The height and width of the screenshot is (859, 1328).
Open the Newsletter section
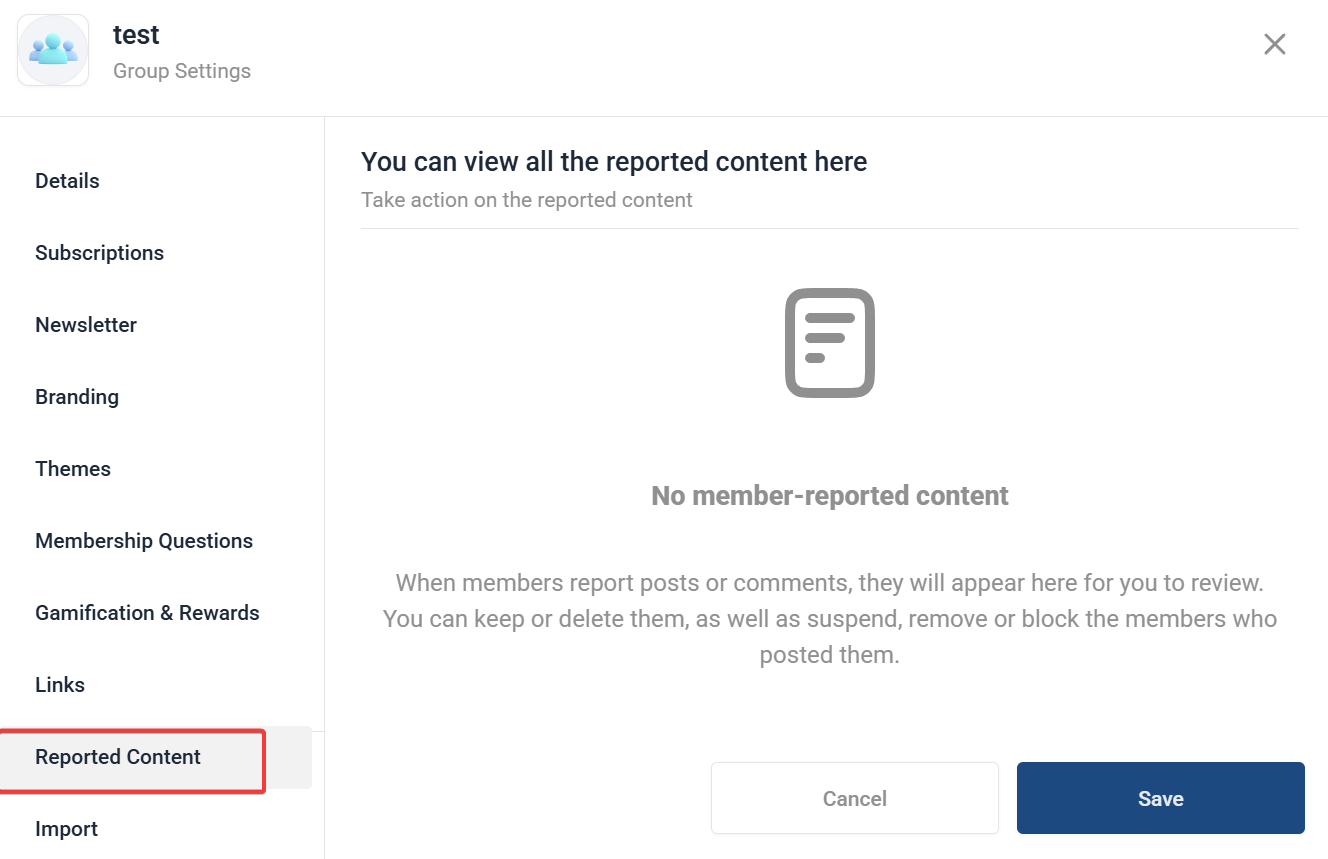(86, 325)
